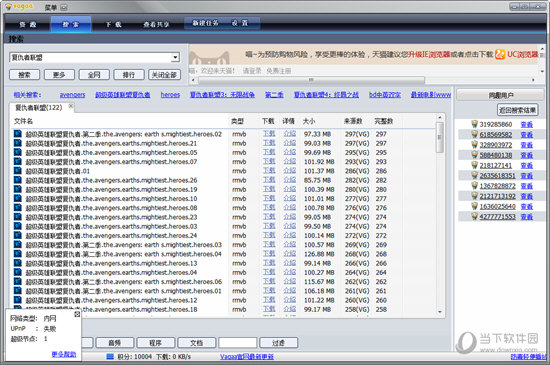Click the 更多帮助 link in popup
The width and height of the screenshot is (550, 365).
click(63, 354)
